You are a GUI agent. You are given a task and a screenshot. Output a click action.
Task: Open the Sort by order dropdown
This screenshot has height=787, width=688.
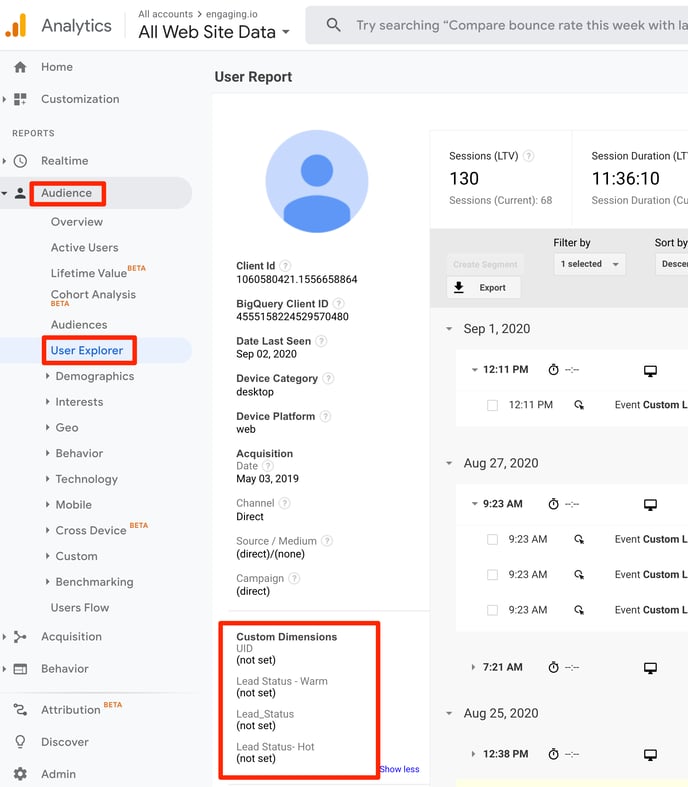point(672,264)
